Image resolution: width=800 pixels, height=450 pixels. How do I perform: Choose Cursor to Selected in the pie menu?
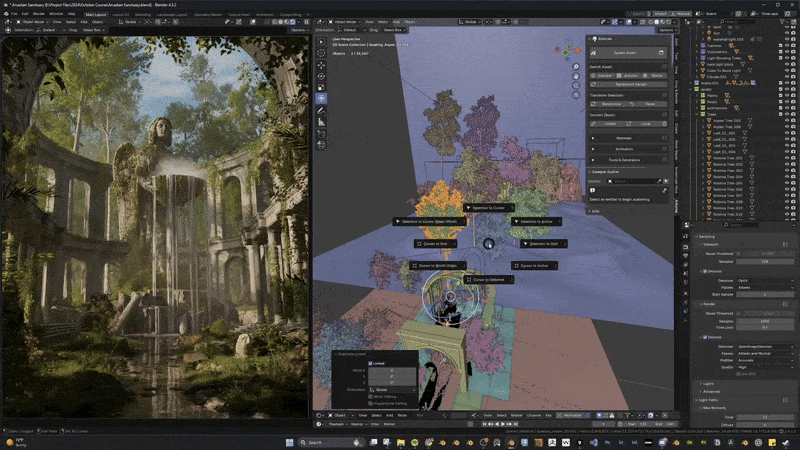point(489,280)
